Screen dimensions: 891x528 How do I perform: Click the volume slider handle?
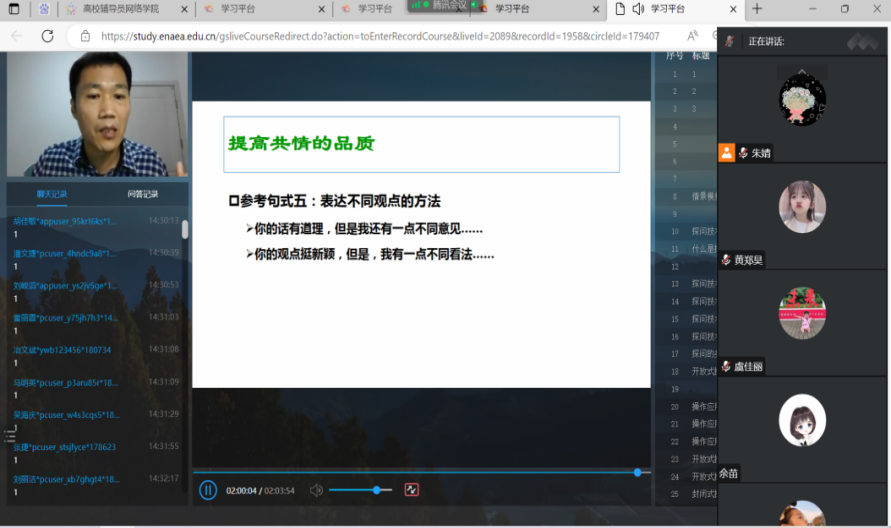tap(377, 490)
